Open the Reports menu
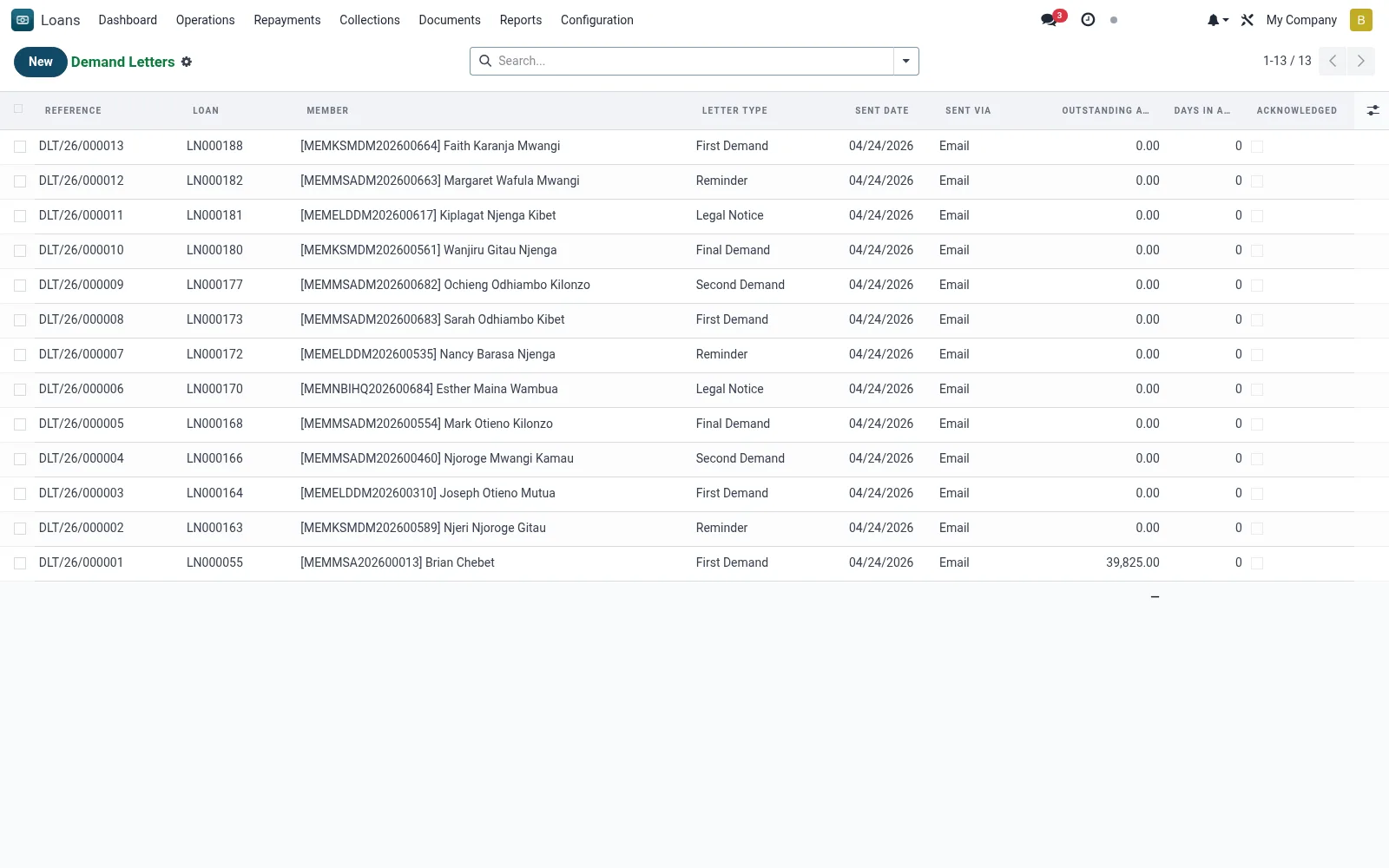This screenshot has width=1389, height=868. pyautogui.click(x=521, y=20)
